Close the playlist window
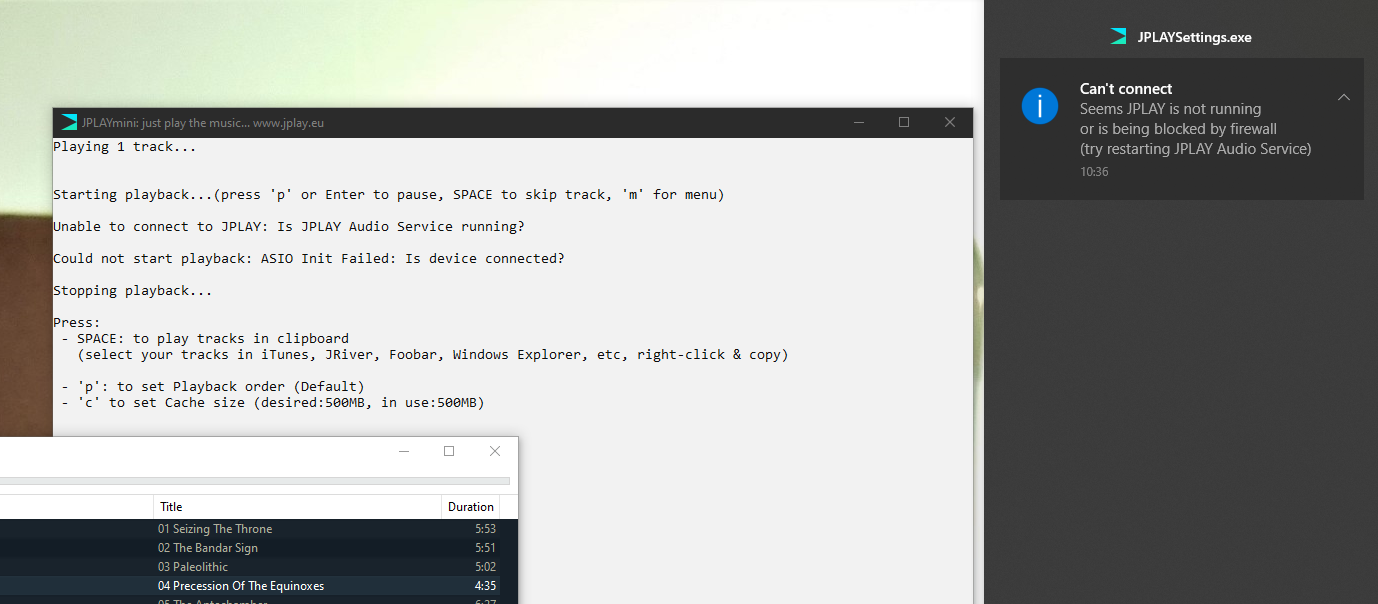1378x604 pixels. click(494, 451)
